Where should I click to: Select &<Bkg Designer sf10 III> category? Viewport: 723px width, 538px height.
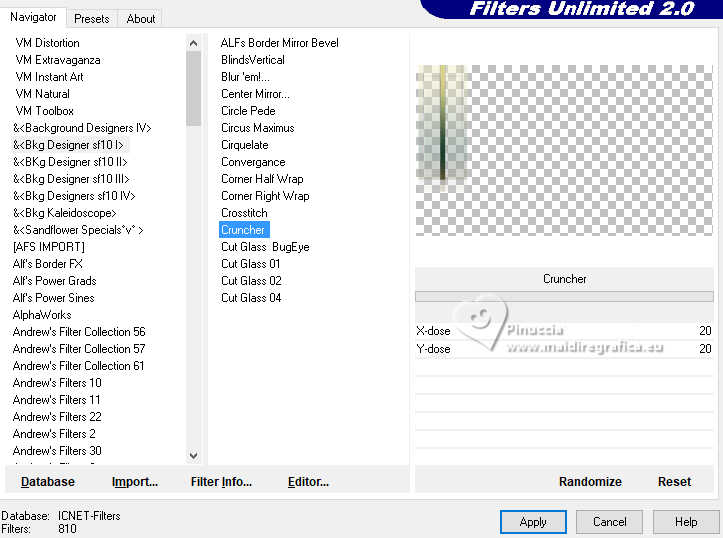(x=71, y=179)
